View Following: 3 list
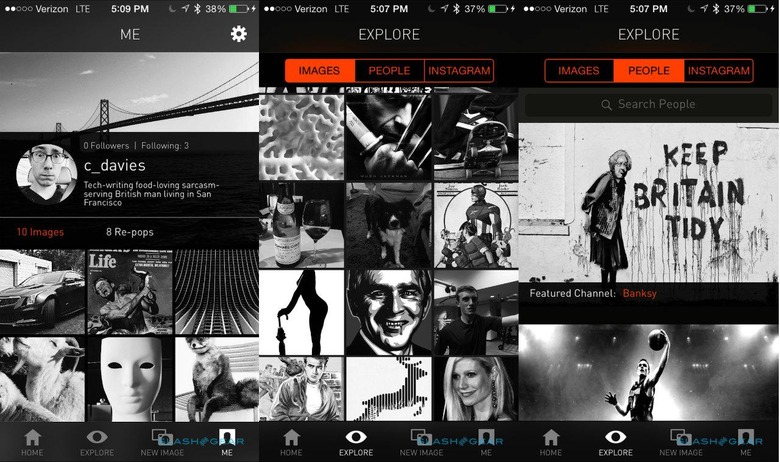780x462 pixels. tap(165, 146)
